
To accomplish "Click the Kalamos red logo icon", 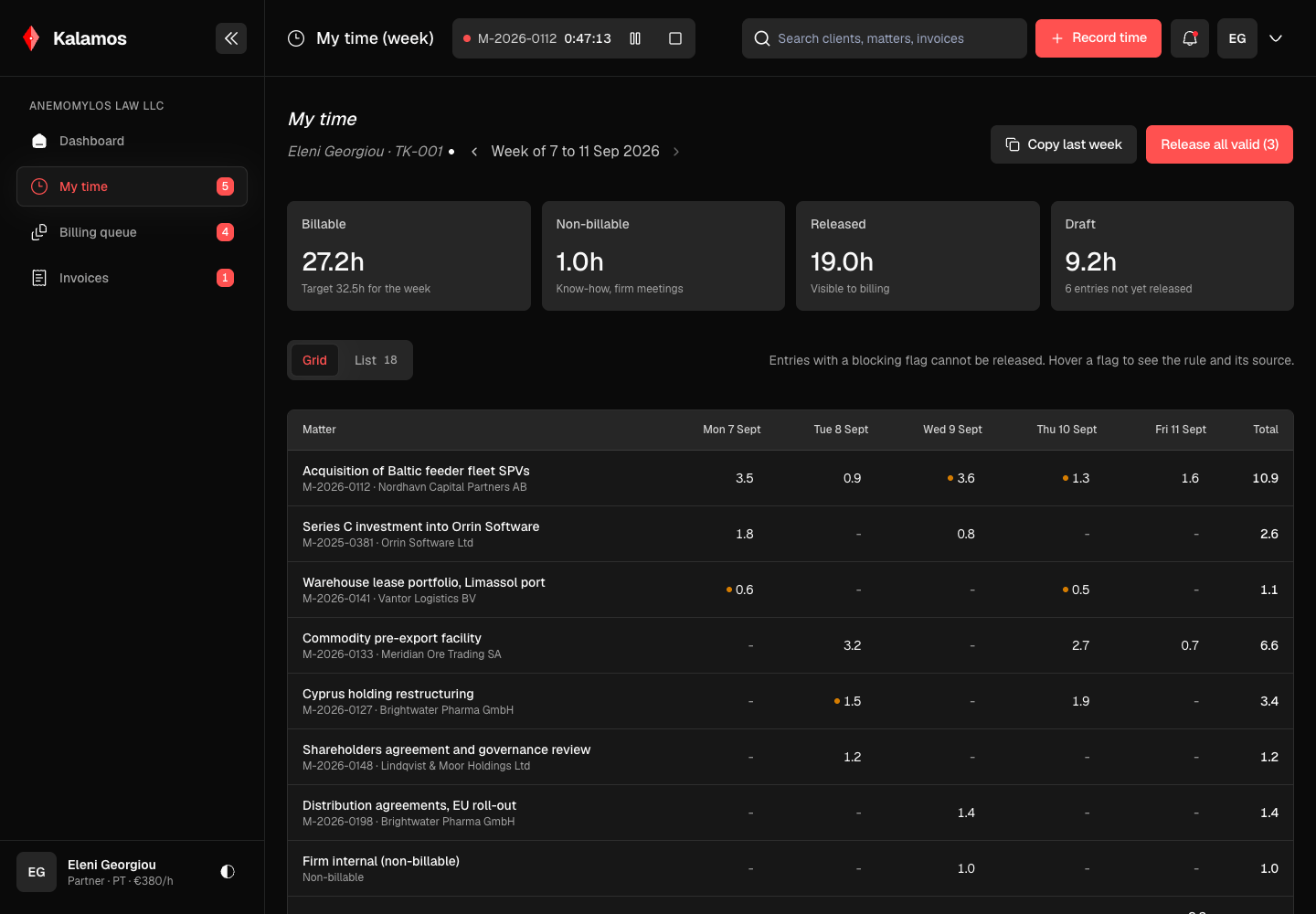I will 31,38.
